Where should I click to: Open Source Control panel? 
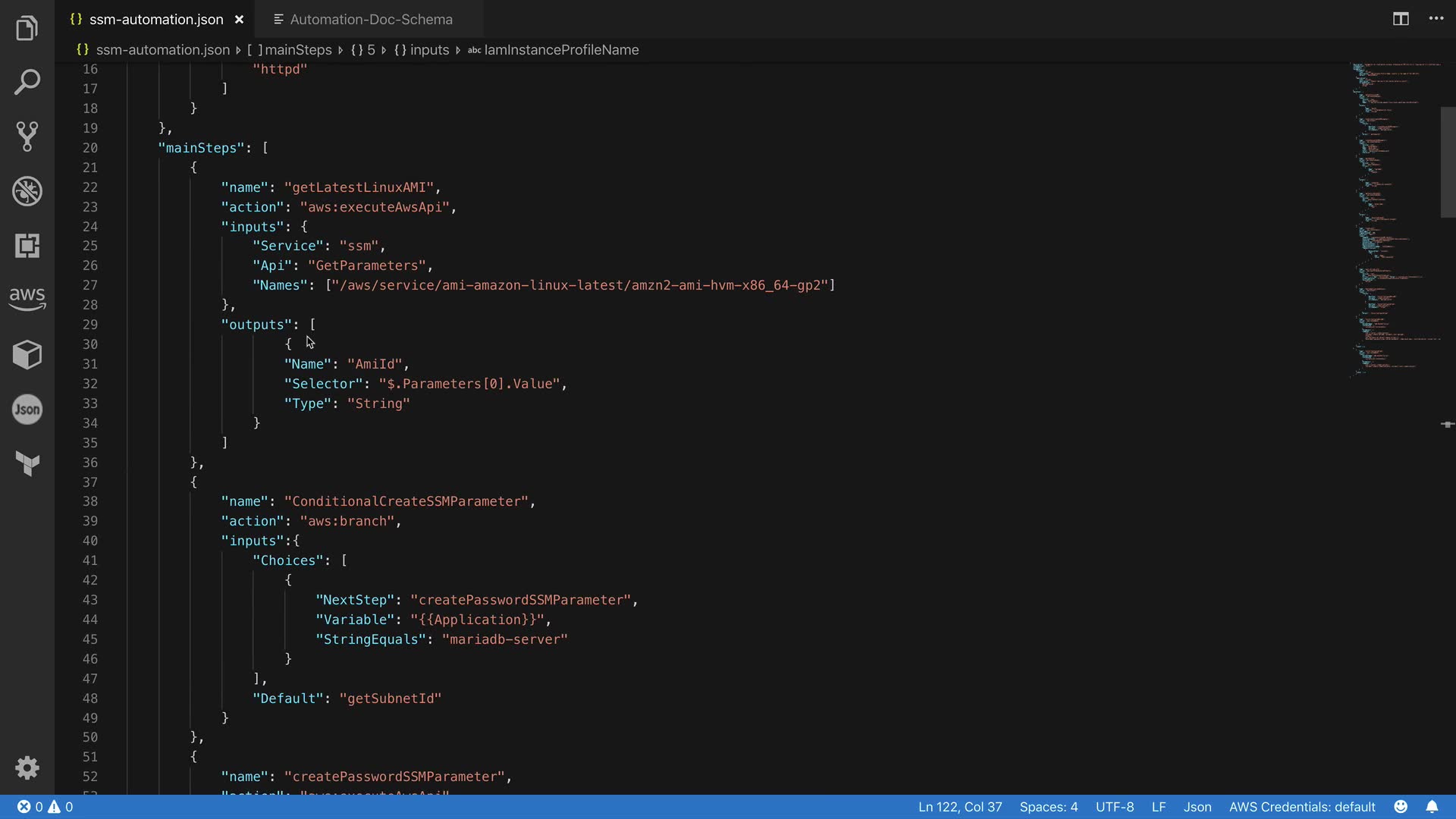click(x=27, y=136)
